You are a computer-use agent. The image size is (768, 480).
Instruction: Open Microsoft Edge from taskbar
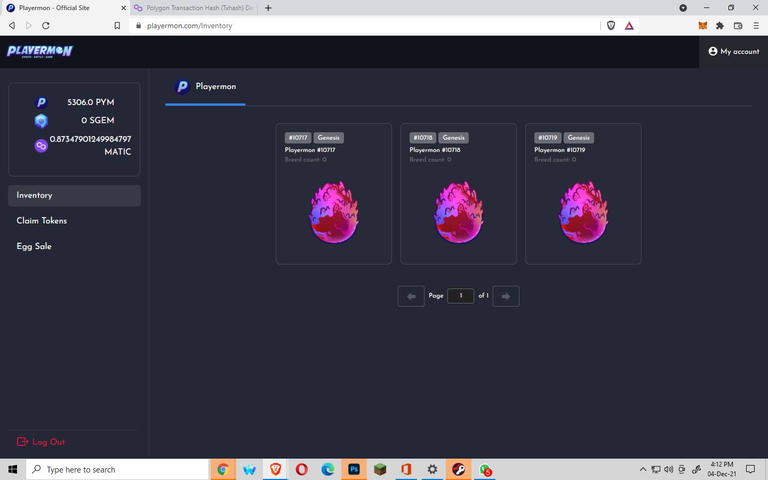pos(328,470)
